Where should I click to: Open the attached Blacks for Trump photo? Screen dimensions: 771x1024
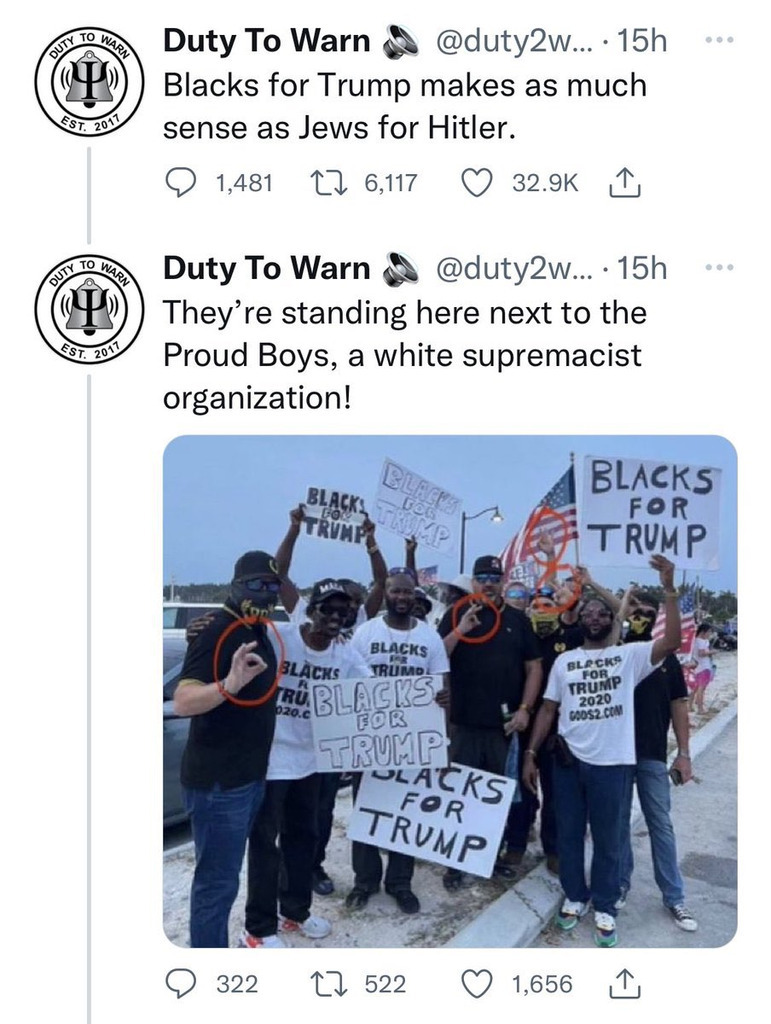450,691
